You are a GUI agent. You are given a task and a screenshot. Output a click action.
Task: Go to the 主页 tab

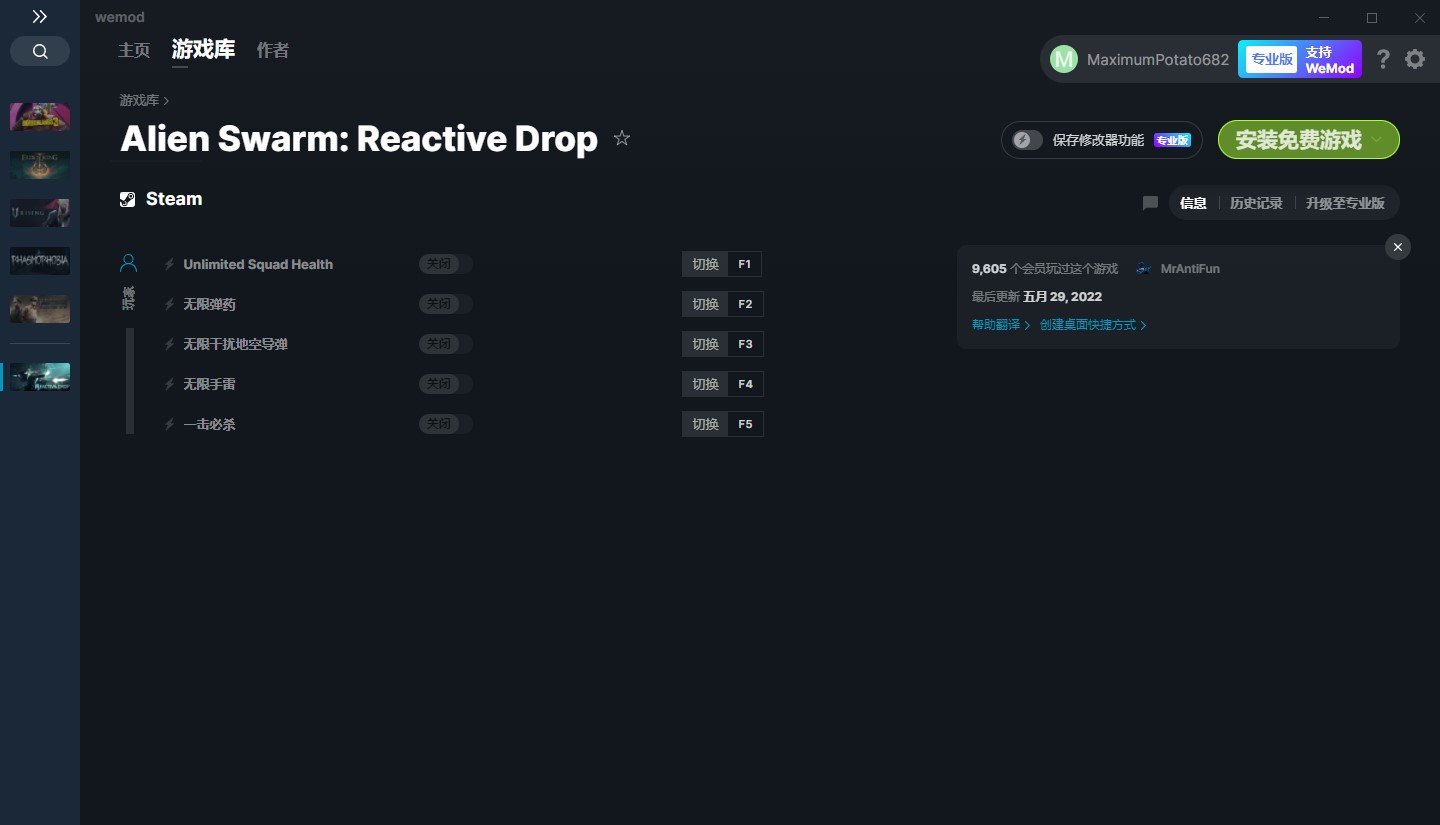coord(134,50)
